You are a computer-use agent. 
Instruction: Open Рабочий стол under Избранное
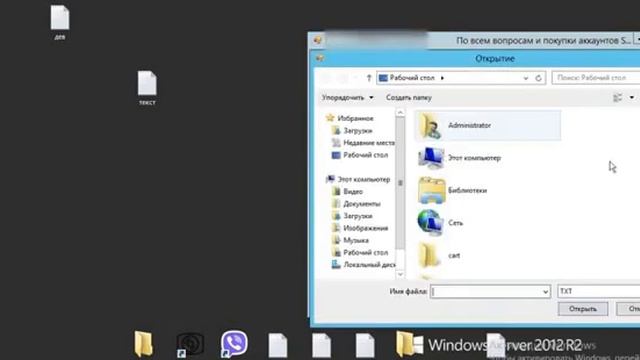(x=360, y=155)
